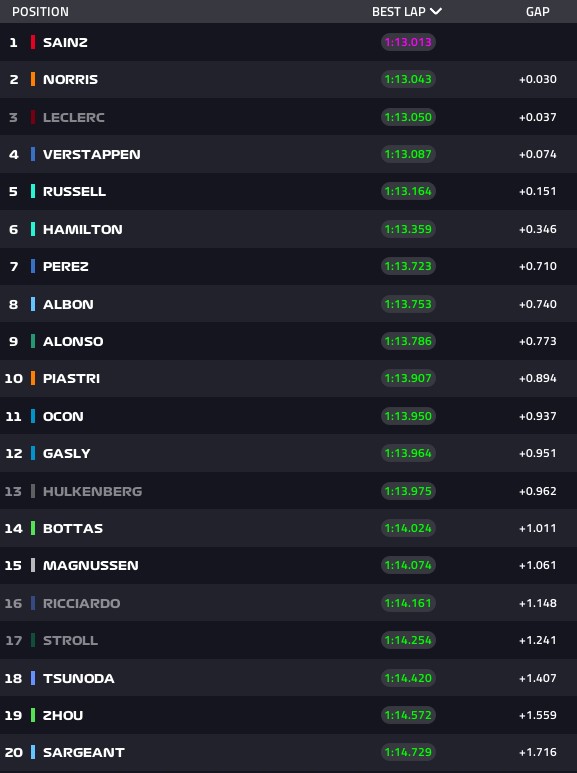Select driver name Ricciardo

81,603
